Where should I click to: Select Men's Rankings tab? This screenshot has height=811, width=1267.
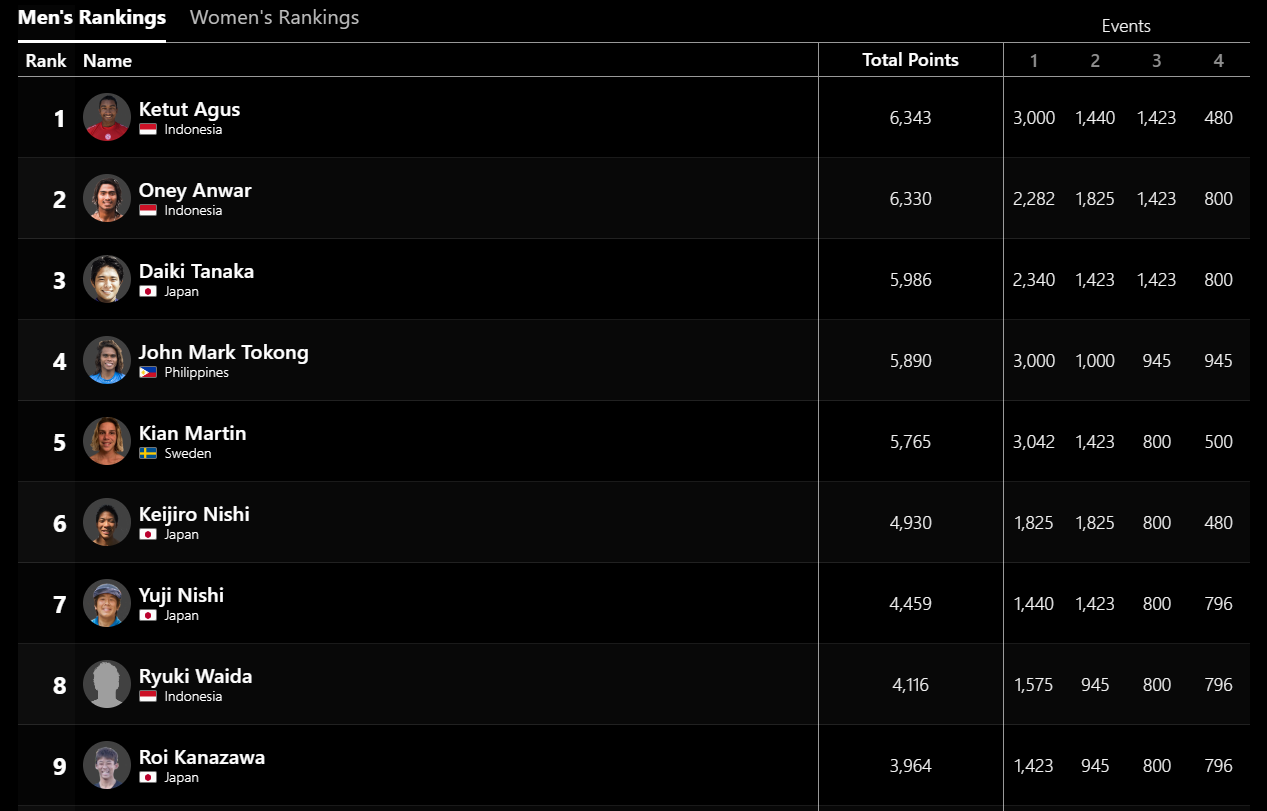(x=92, y=18)
